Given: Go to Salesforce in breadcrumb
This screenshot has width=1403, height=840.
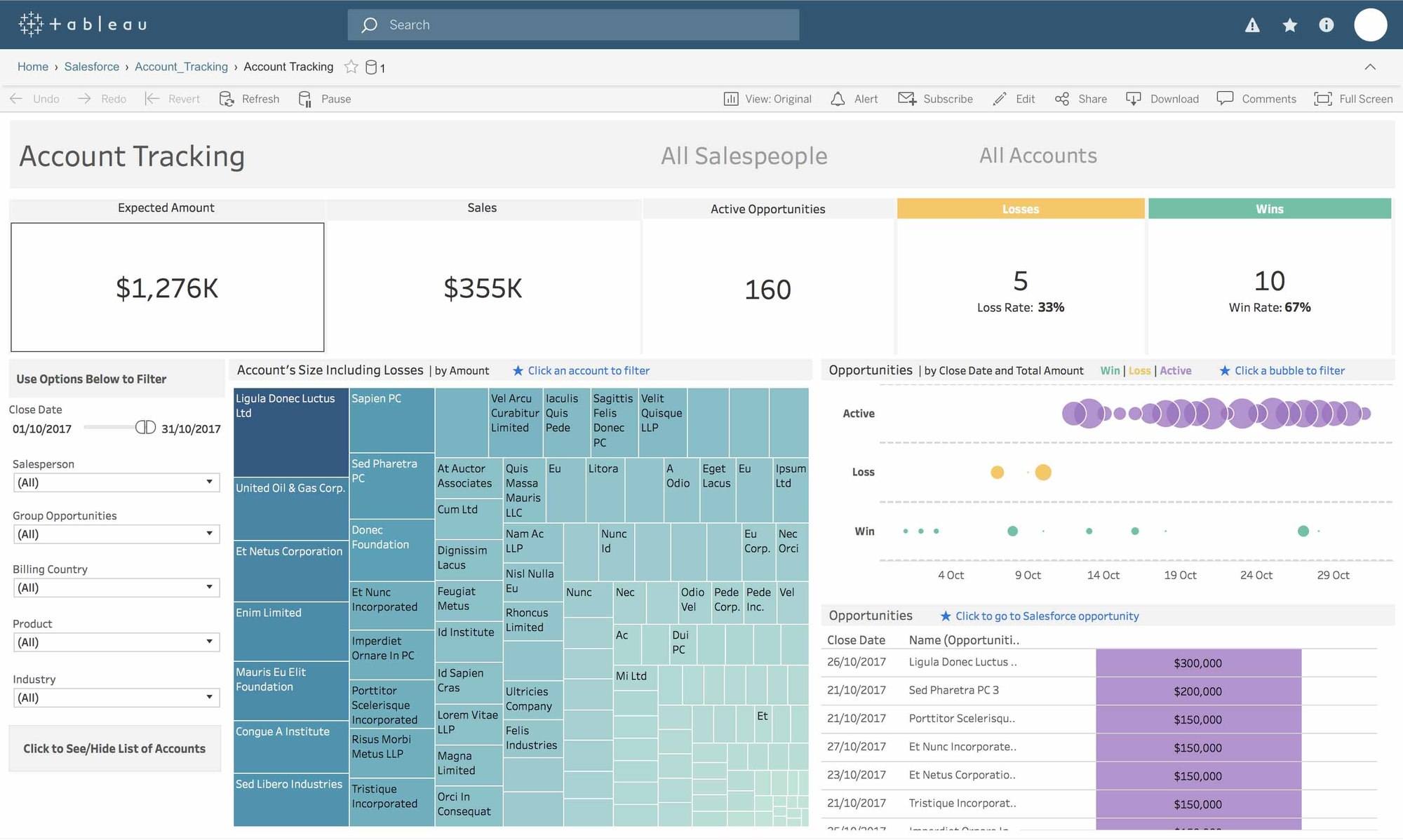Looking at the screenshot, I should point(92,67).
